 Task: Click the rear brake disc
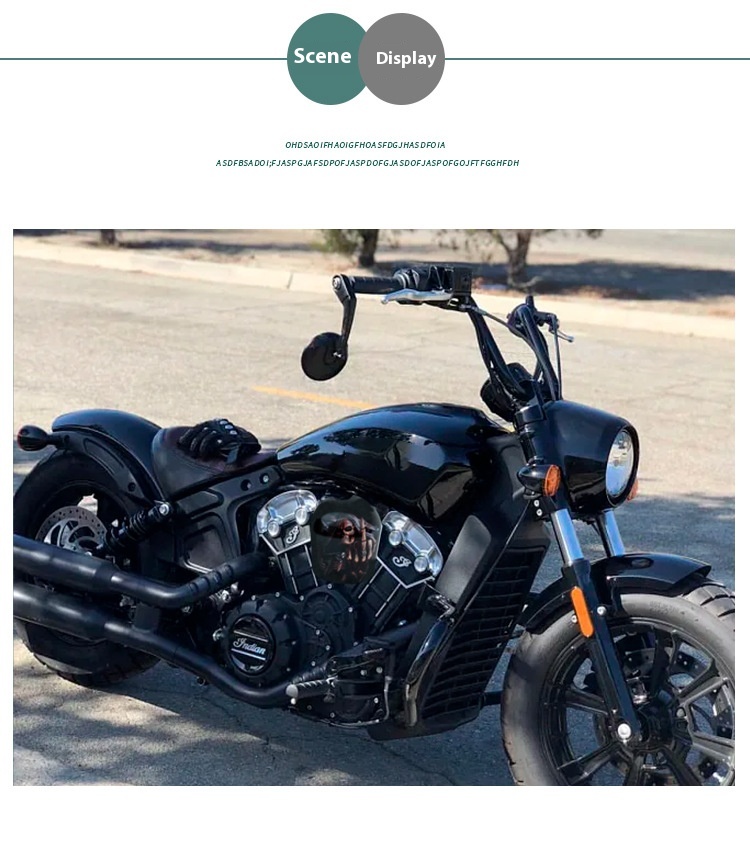point(73,530)
